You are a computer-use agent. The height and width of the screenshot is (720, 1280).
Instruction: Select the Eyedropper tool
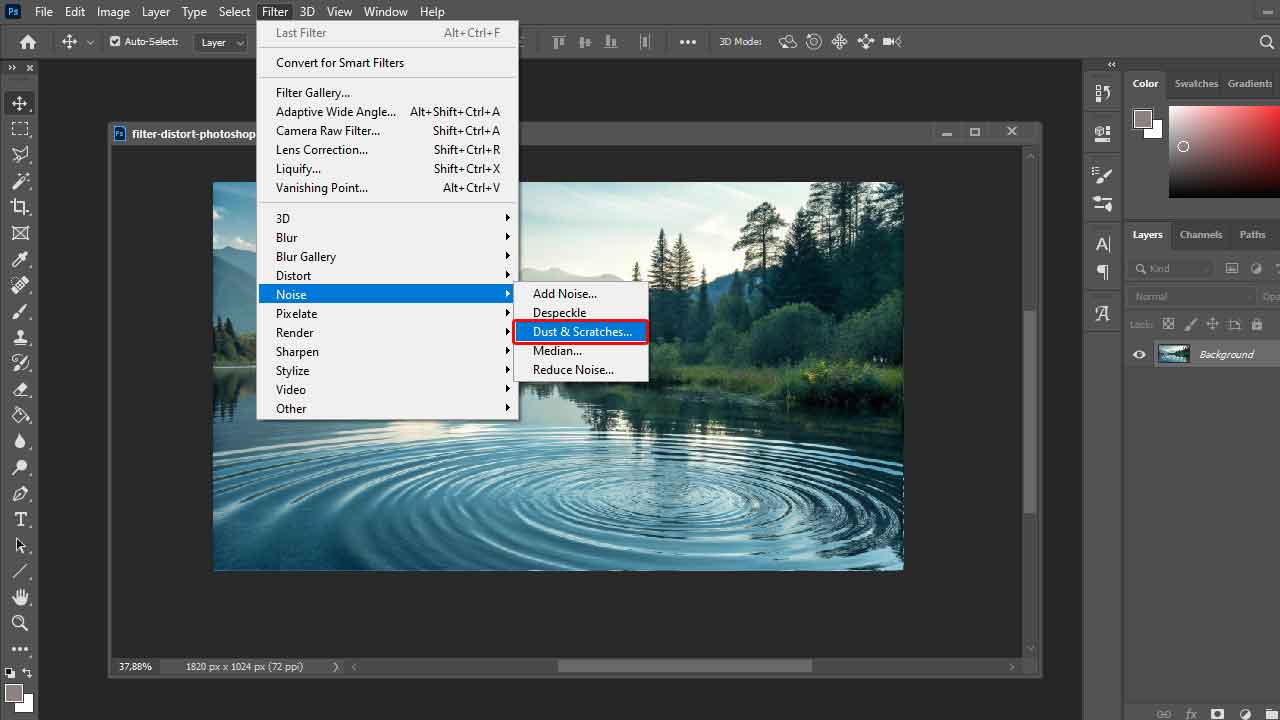pyautogui.click(x=19, y=259)
